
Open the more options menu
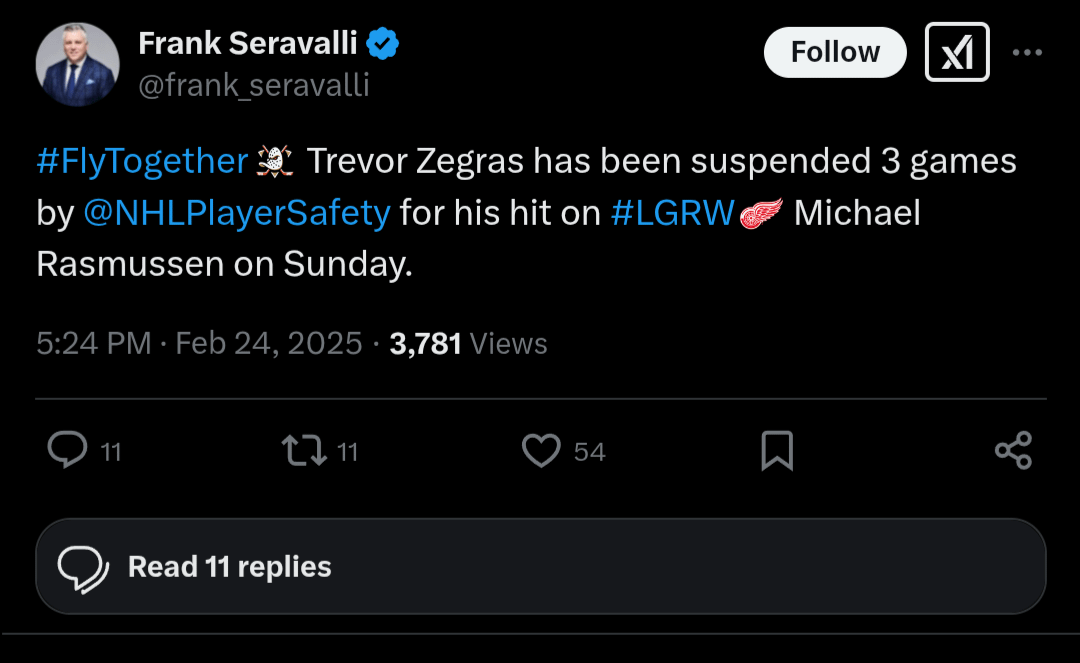[x=1028, y=52]
